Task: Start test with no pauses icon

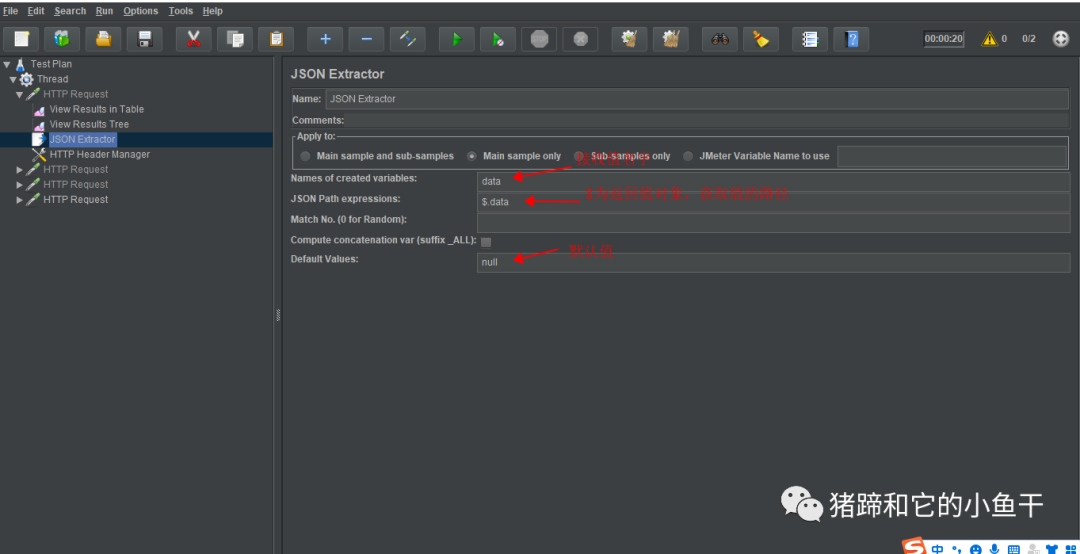Action: click(x=498, y=39)
